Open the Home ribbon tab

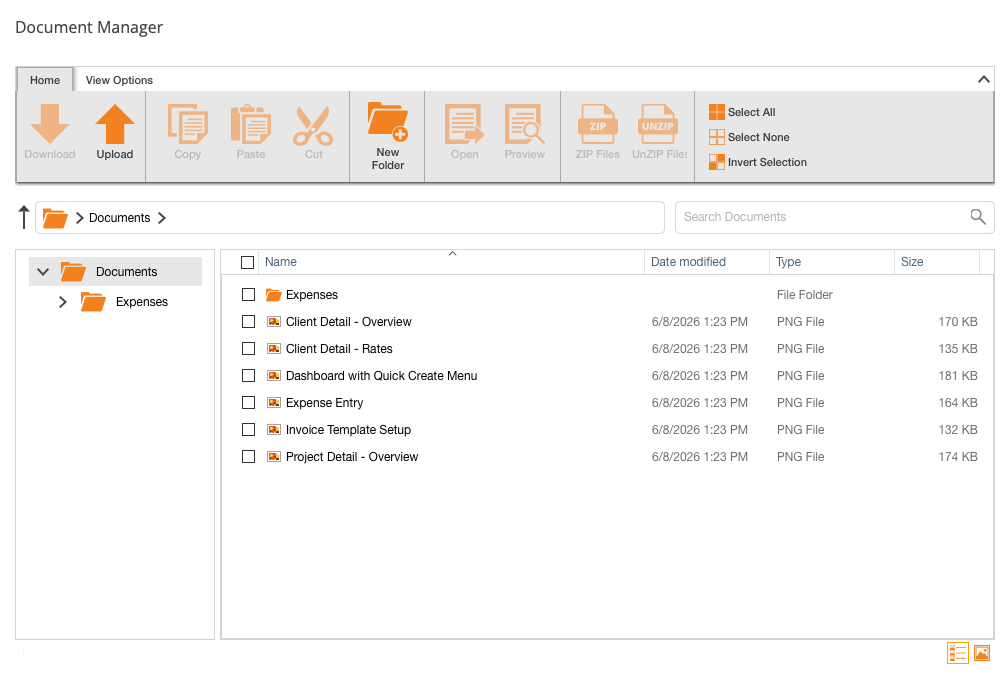pos(45,80)
